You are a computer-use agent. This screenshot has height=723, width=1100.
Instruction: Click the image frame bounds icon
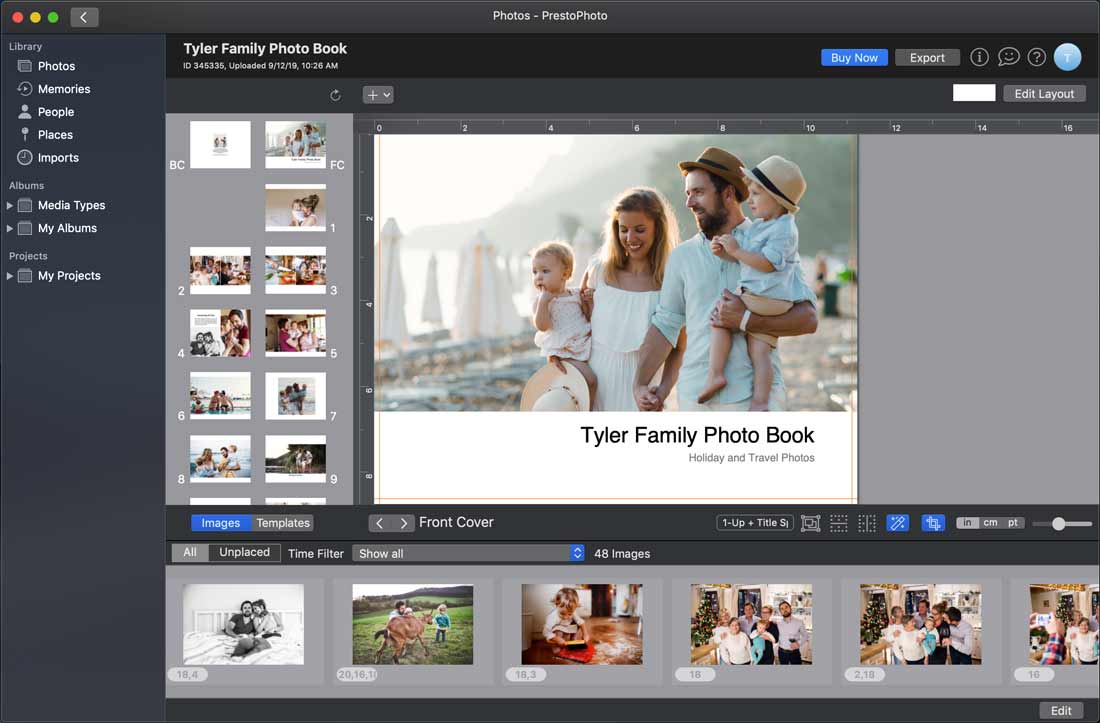pos(810,523)
